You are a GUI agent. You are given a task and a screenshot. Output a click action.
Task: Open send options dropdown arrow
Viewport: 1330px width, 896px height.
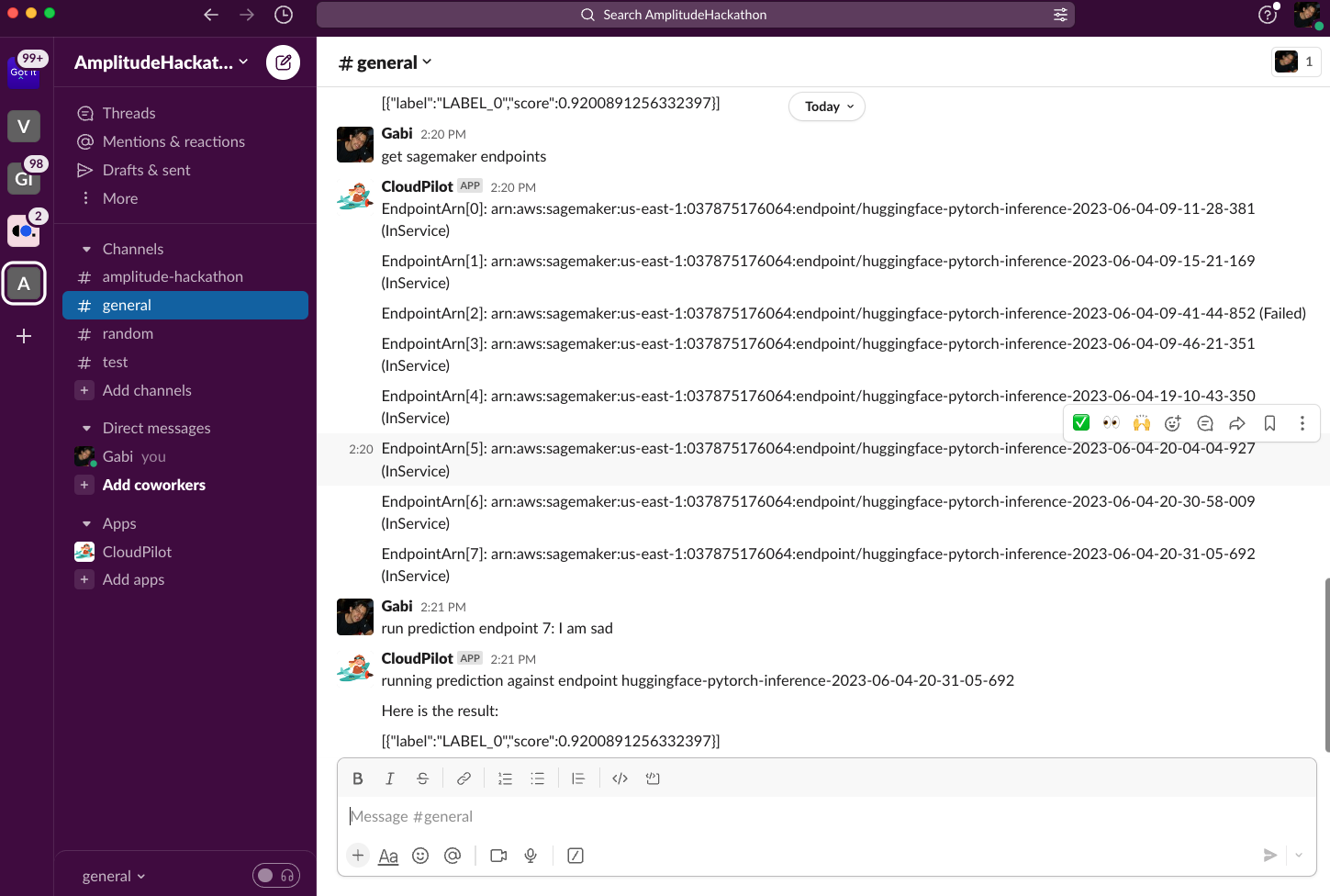[x=1299, y=856]
